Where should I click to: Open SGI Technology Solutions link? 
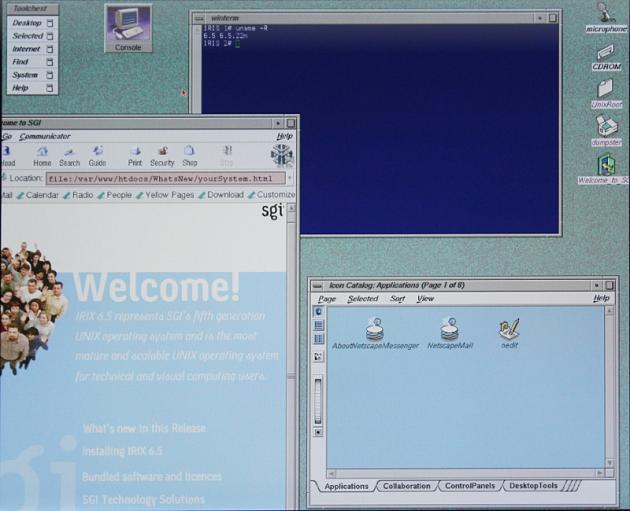tap(143, 499)
